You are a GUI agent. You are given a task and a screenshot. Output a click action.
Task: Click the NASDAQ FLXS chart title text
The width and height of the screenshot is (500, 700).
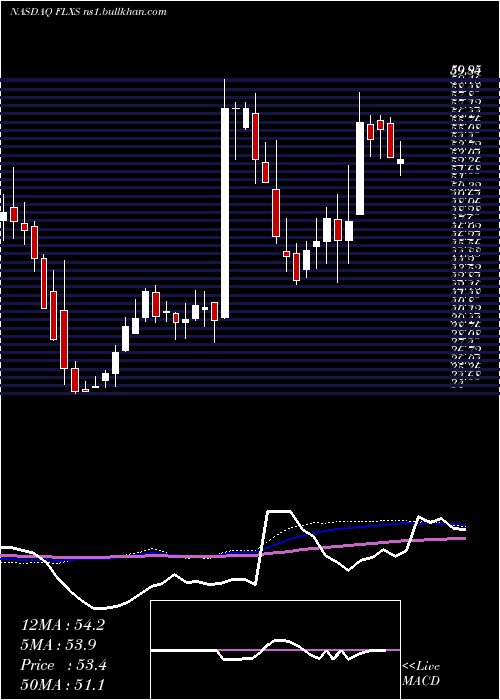[88, 12]
